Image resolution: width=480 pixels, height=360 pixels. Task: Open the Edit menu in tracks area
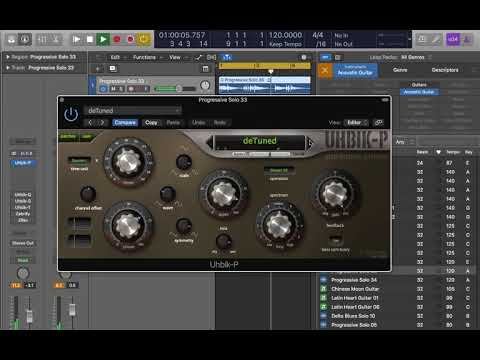pos(115,57)
